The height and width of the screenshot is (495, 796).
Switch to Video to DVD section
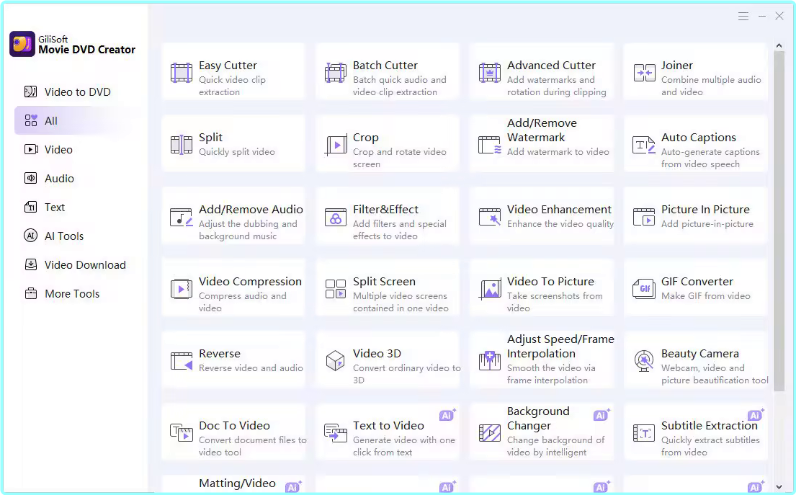68,92
